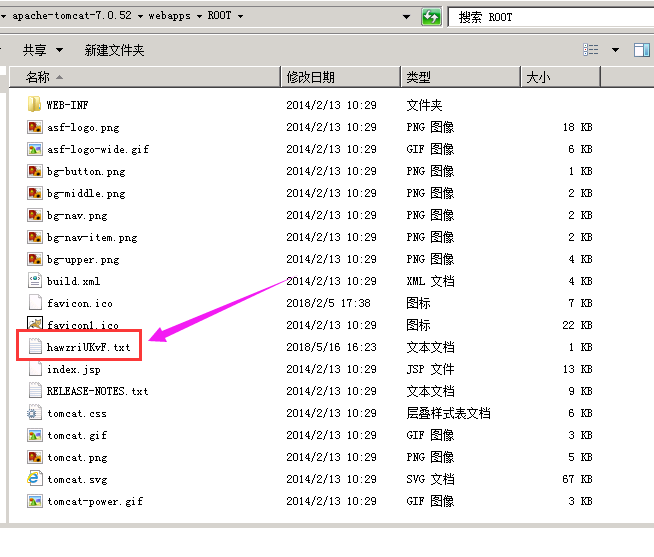The image size is (654, 557).
Task: Click the 搜索 ROOT search field
Action: point(550,17)
